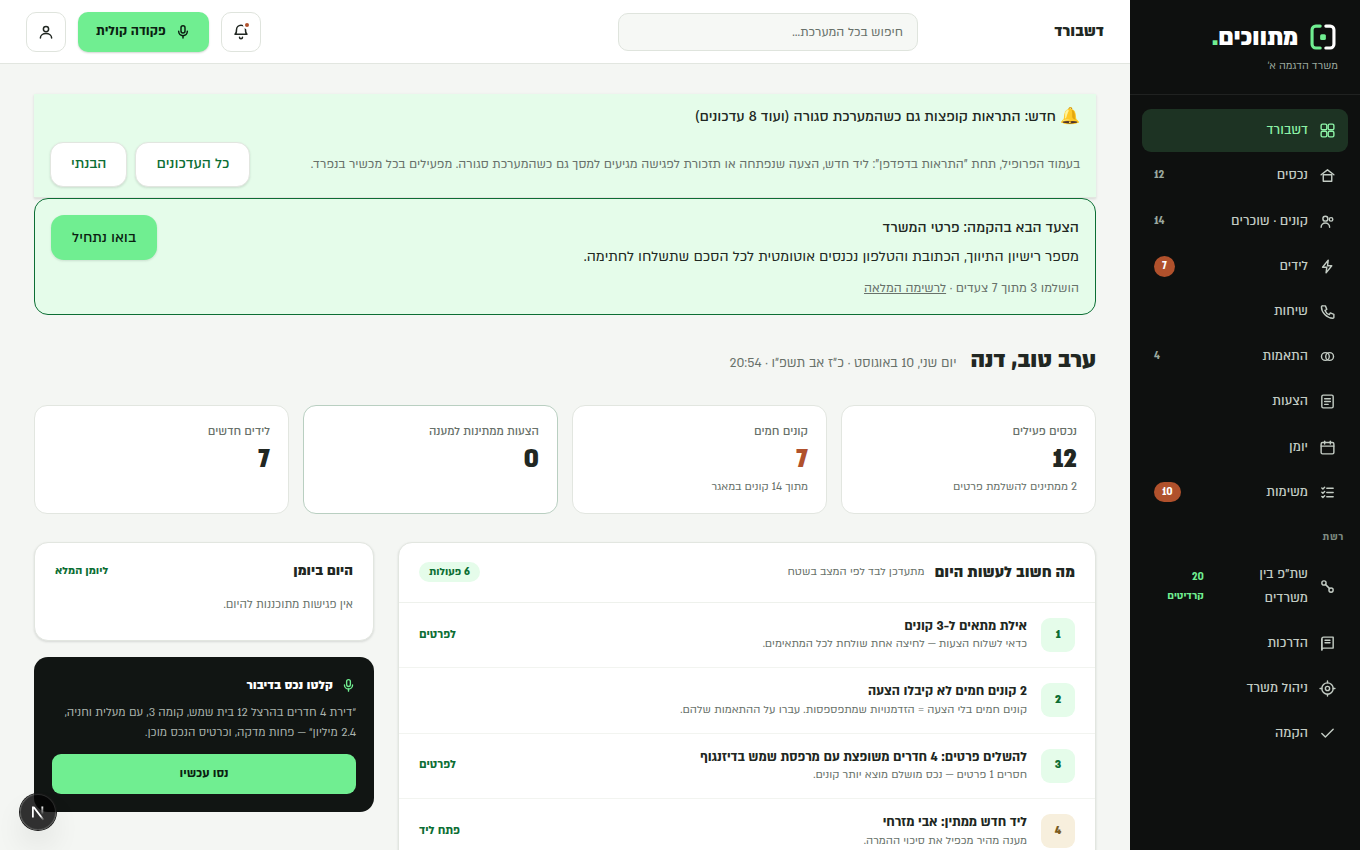Click the system search field חיפוש בכל המערכת
The width and height of the screenshot is (1360, 850).
coord(768,32)
